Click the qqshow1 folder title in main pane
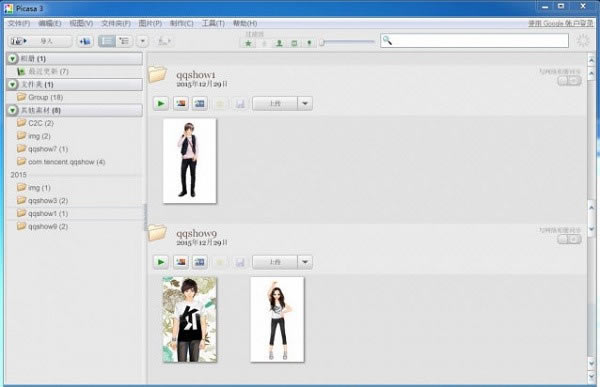 196,75
